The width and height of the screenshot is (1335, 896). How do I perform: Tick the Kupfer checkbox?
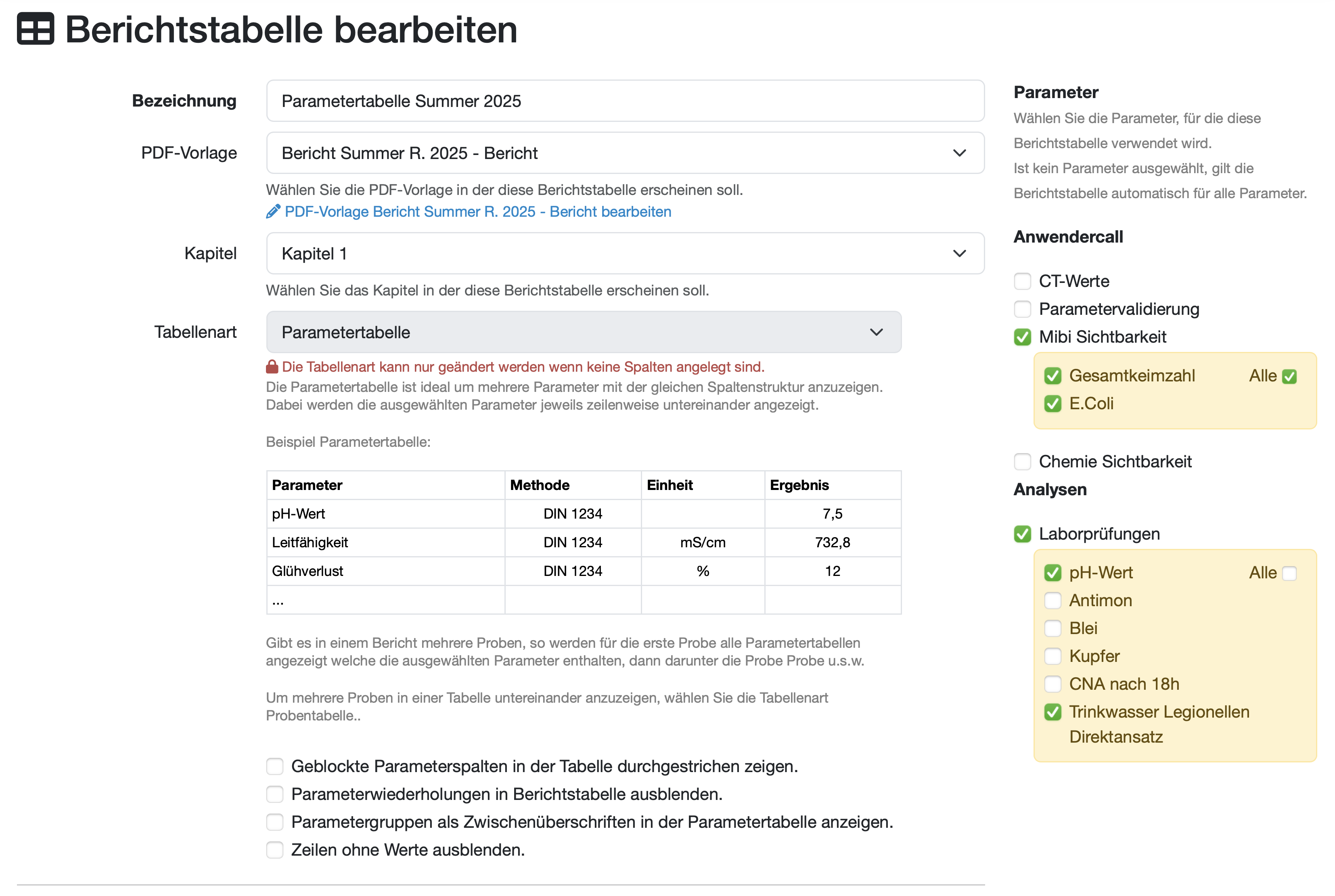[x=1052, y=656]
